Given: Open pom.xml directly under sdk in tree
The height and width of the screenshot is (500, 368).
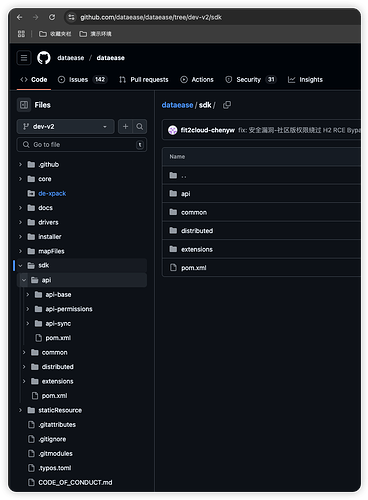Looking at the screenshot, I should (54, 396).
